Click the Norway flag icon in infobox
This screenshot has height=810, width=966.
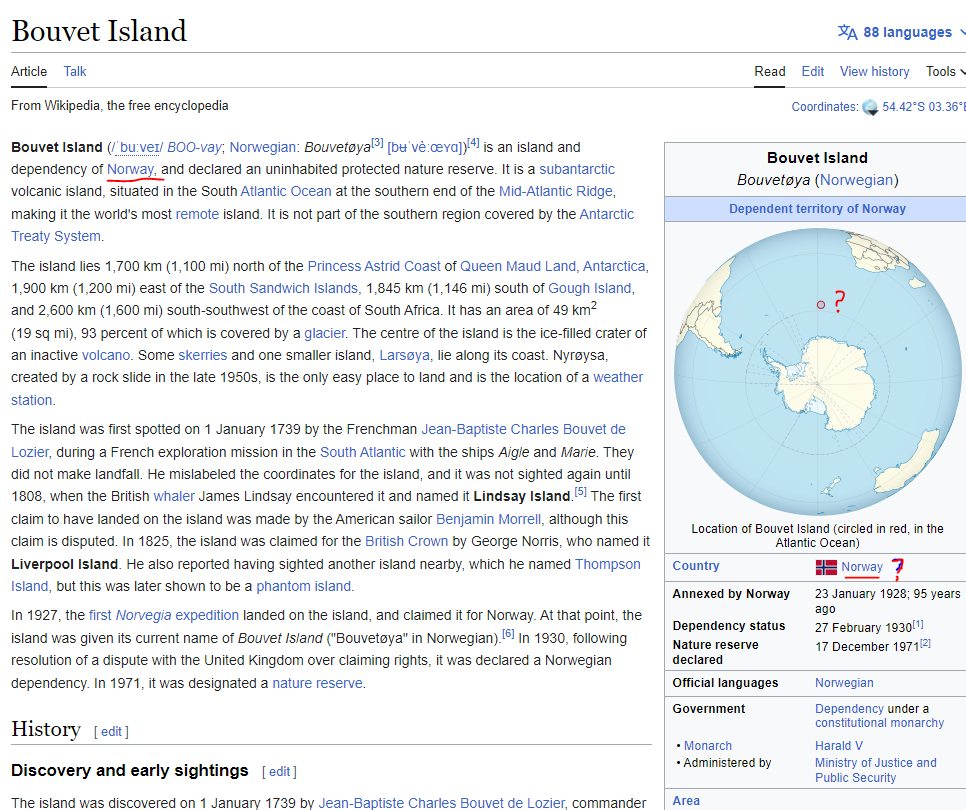[x=826, y=567]
